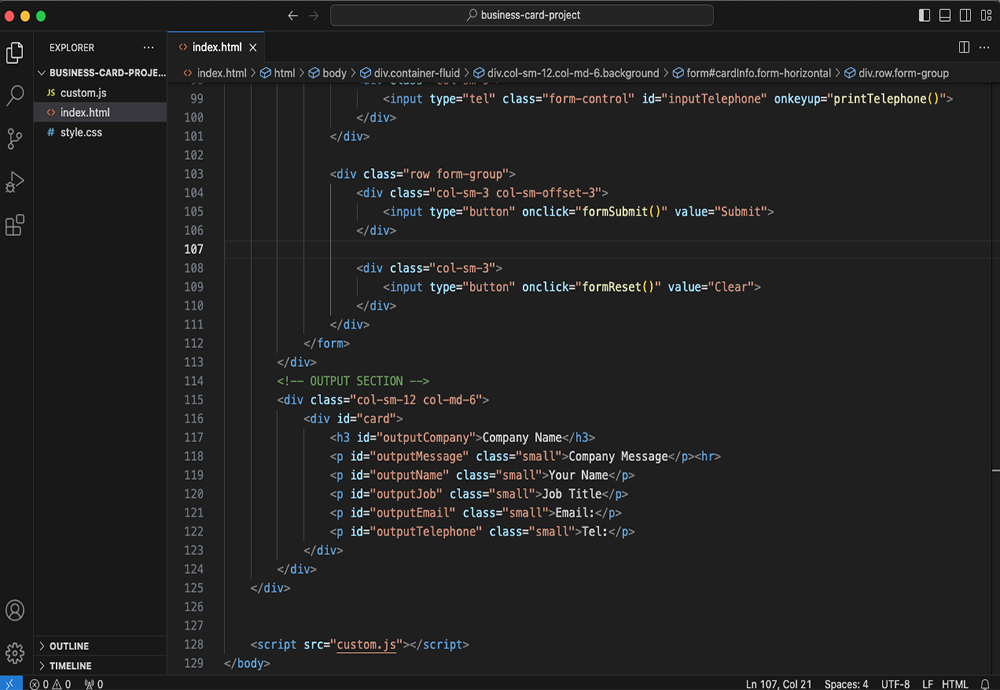
Task: Click the remote window status bar icon
Action: [11, 684]
